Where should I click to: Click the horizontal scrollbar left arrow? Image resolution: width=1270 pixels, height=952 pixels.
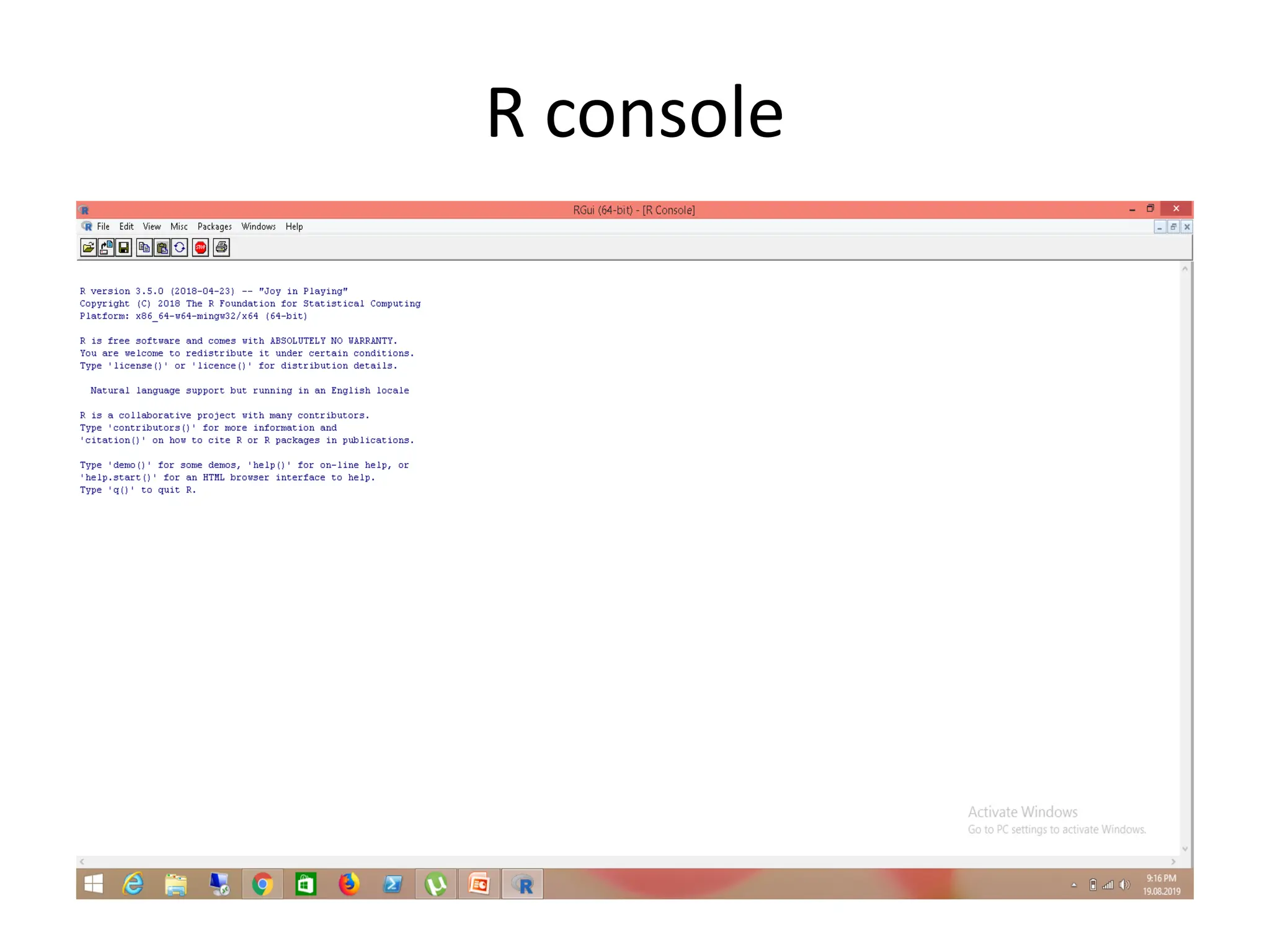pyautogui.click(x=82, y=862)
